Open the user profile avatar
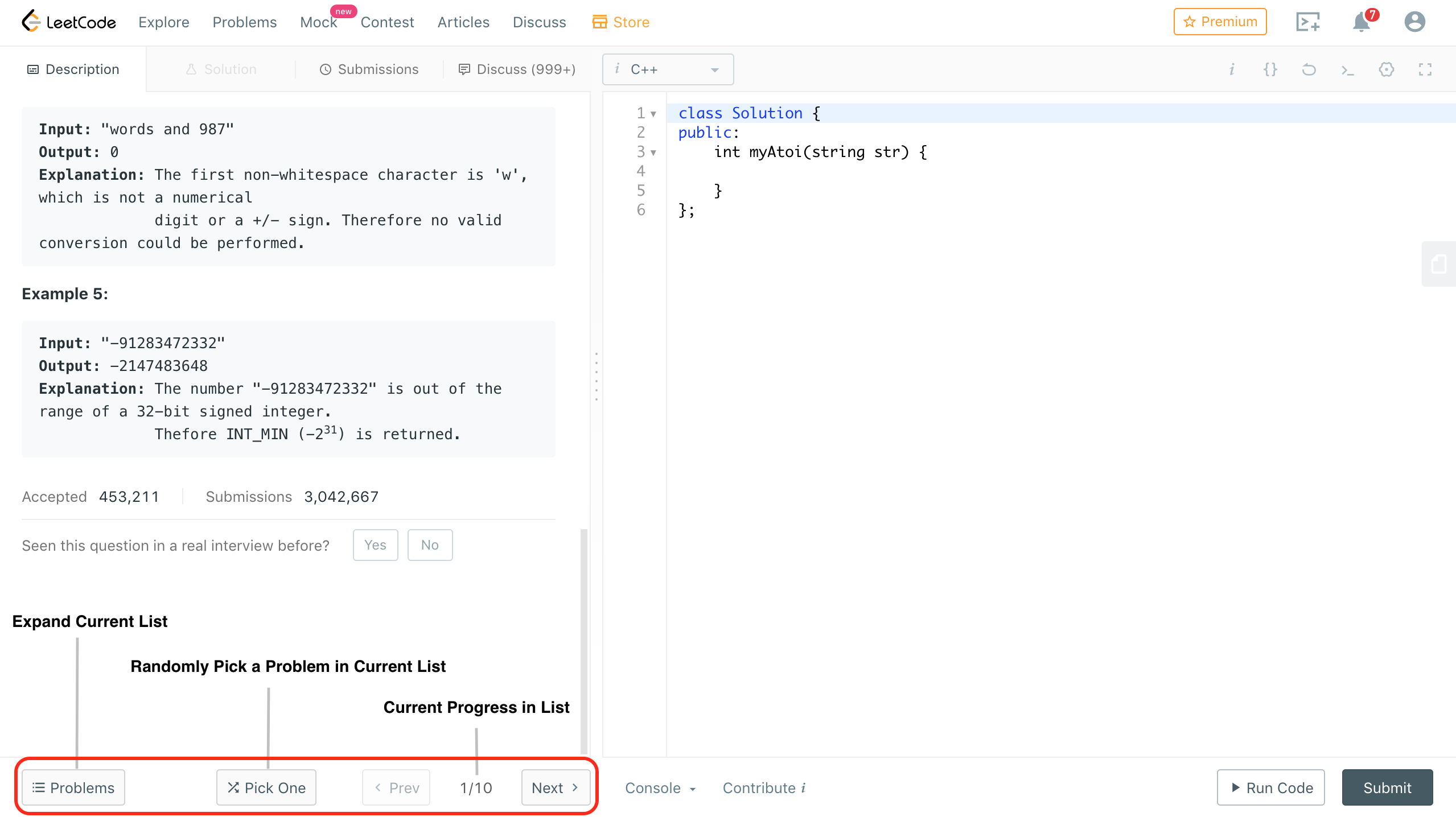1456x817 pixels. [x=1414, y=22]
